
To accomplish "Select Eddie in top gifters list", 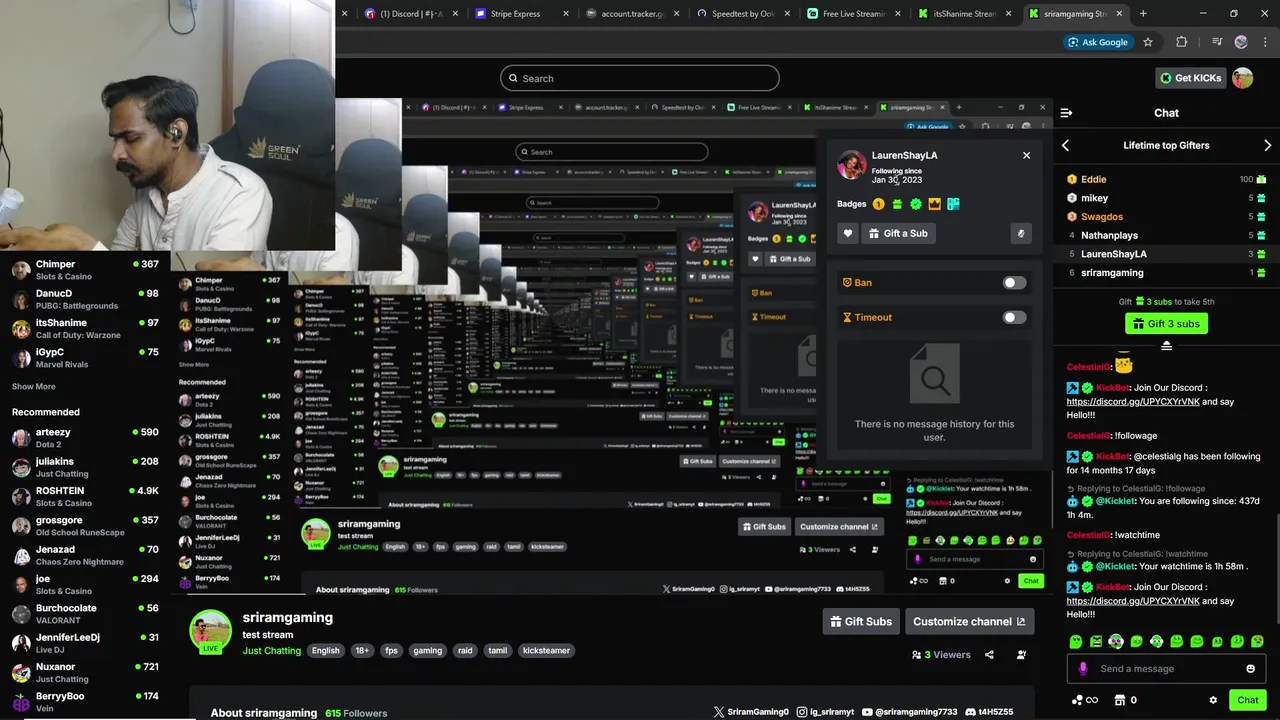I will click(x=1166, y=179).
